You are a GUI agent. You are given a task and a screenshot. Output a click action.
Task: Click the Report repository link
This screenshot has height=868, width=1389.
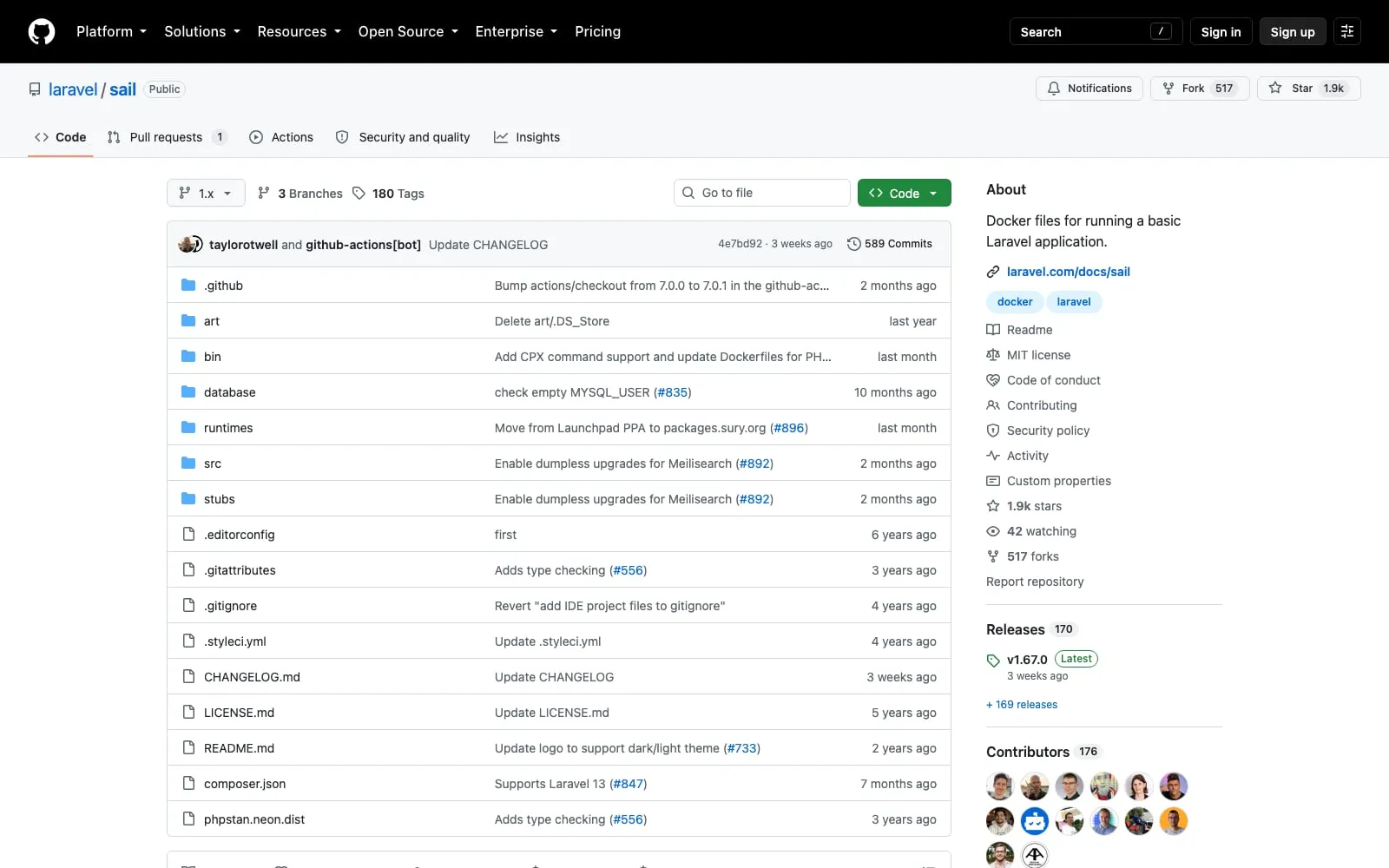click(x=1035, y=582)
